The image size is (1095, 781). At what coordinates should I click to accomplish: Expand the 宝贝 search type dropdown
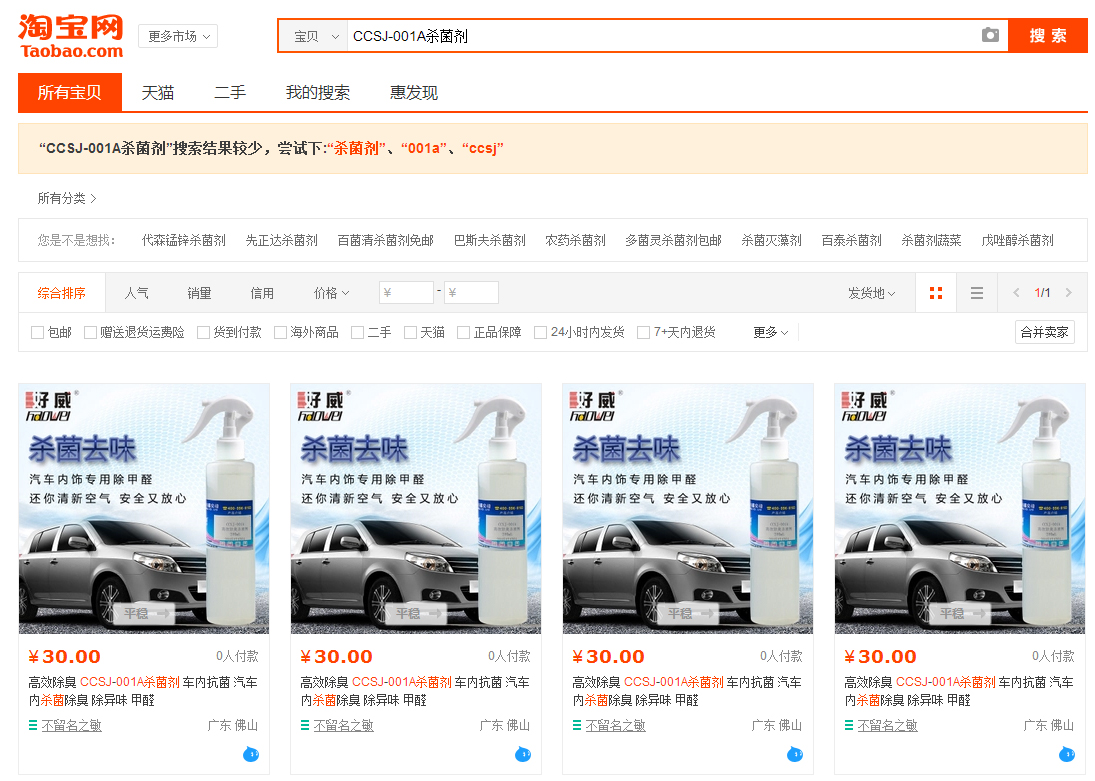[314, 36]
